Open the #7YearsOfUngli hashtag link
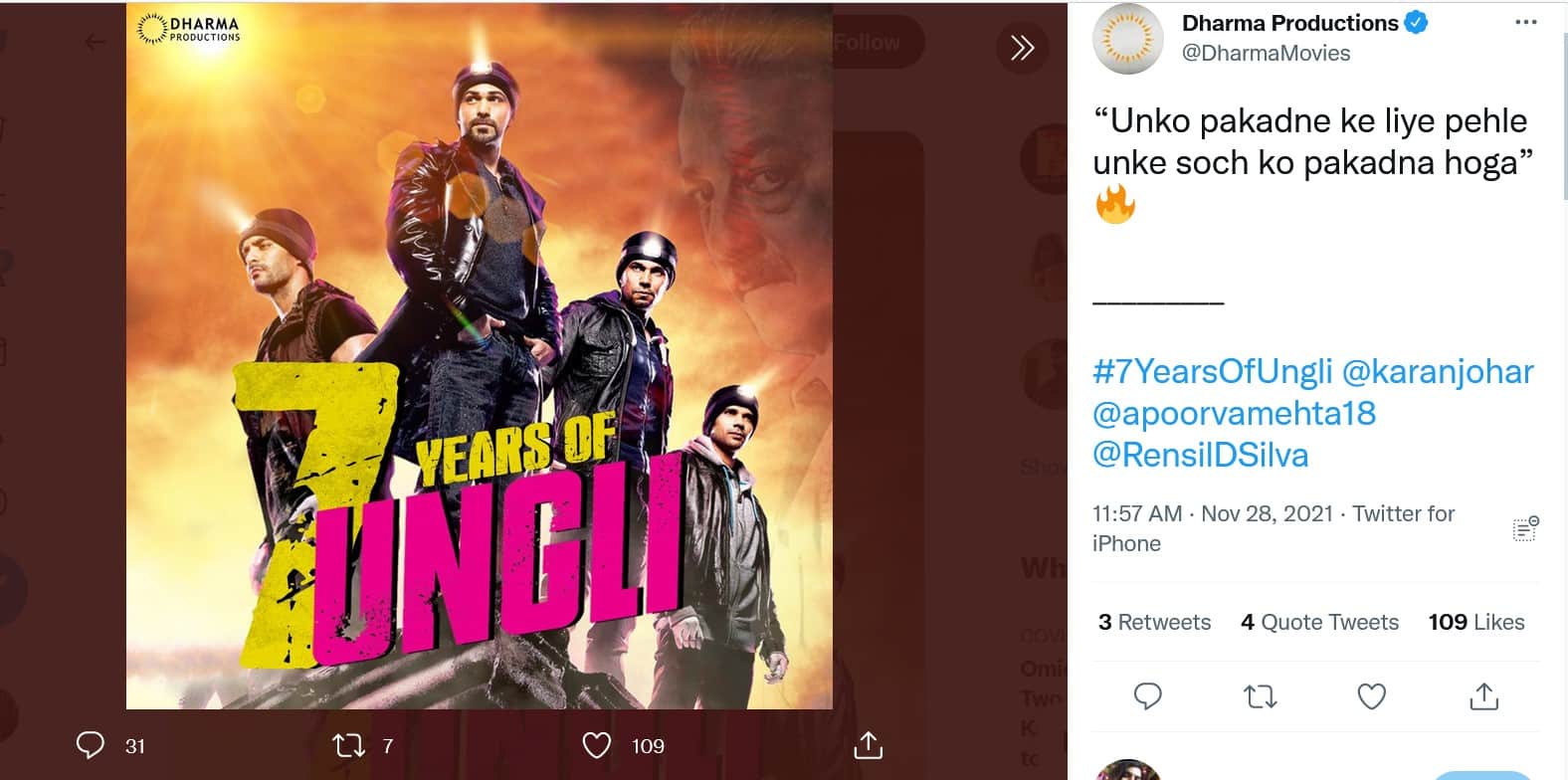The width and height of the screenshot is (1568, 780). coord(1212,371)
